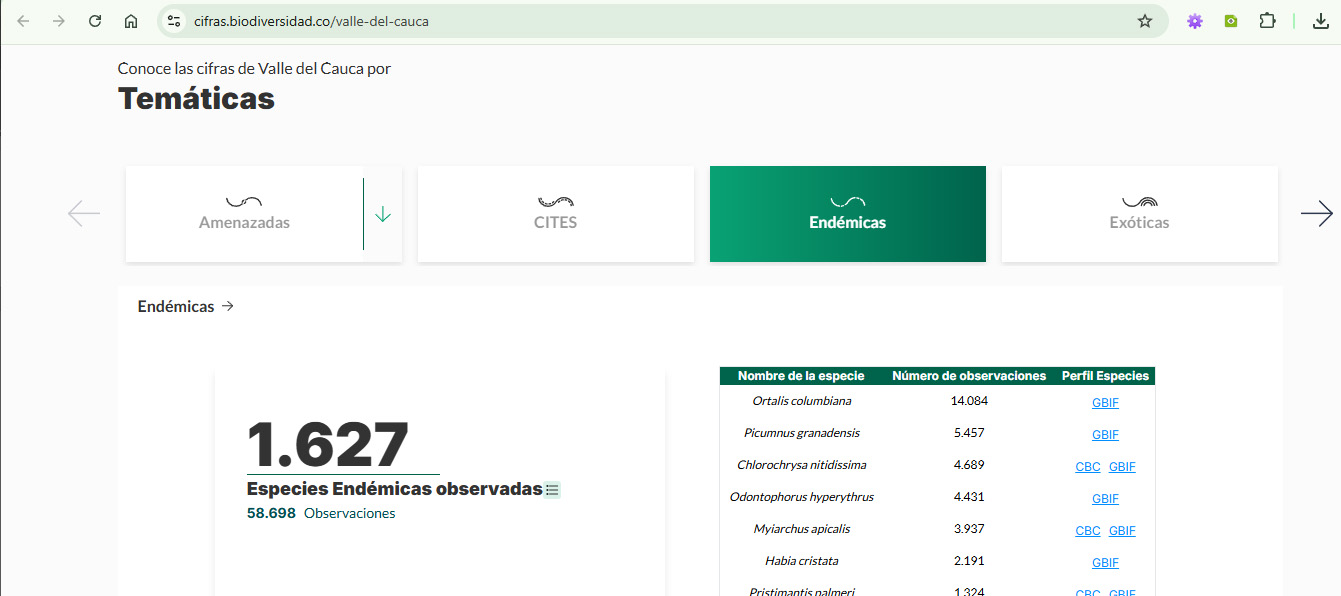The image size is (1341, 596).
Task: Click the Número de observaciones column header
Action: pyautogui.click(x=969, y=376)
